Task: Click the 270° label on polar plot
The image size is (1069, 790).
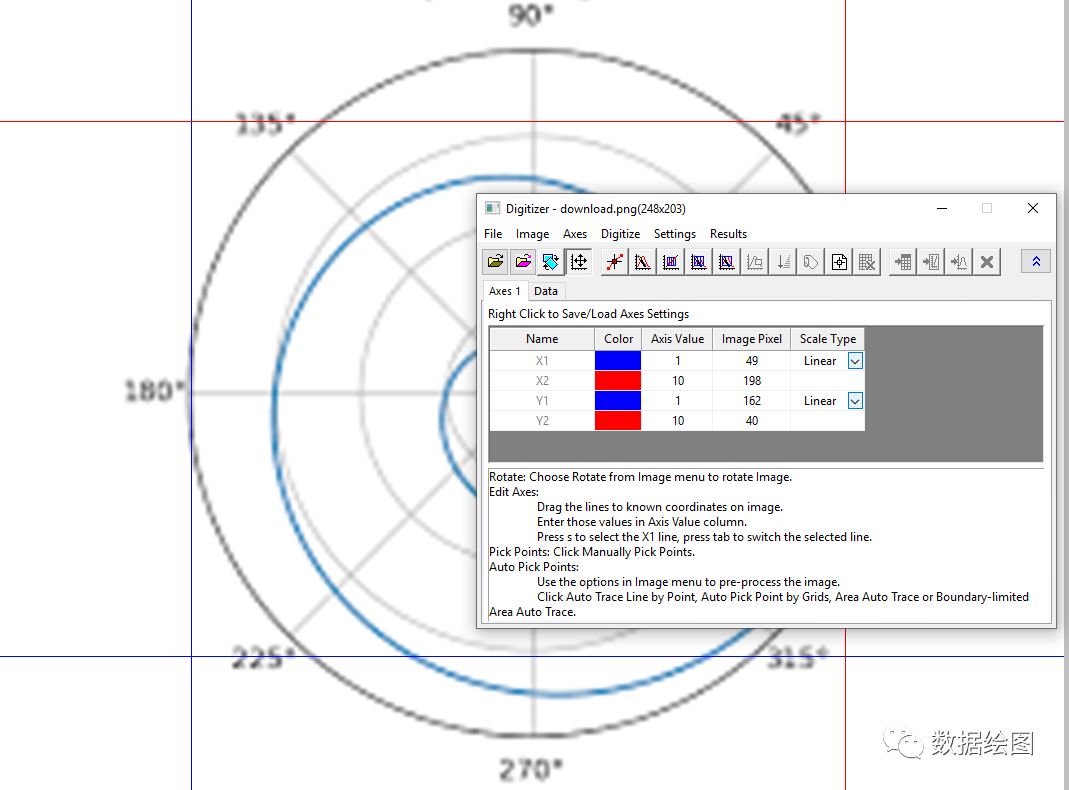Action: (x=531, y=770)
